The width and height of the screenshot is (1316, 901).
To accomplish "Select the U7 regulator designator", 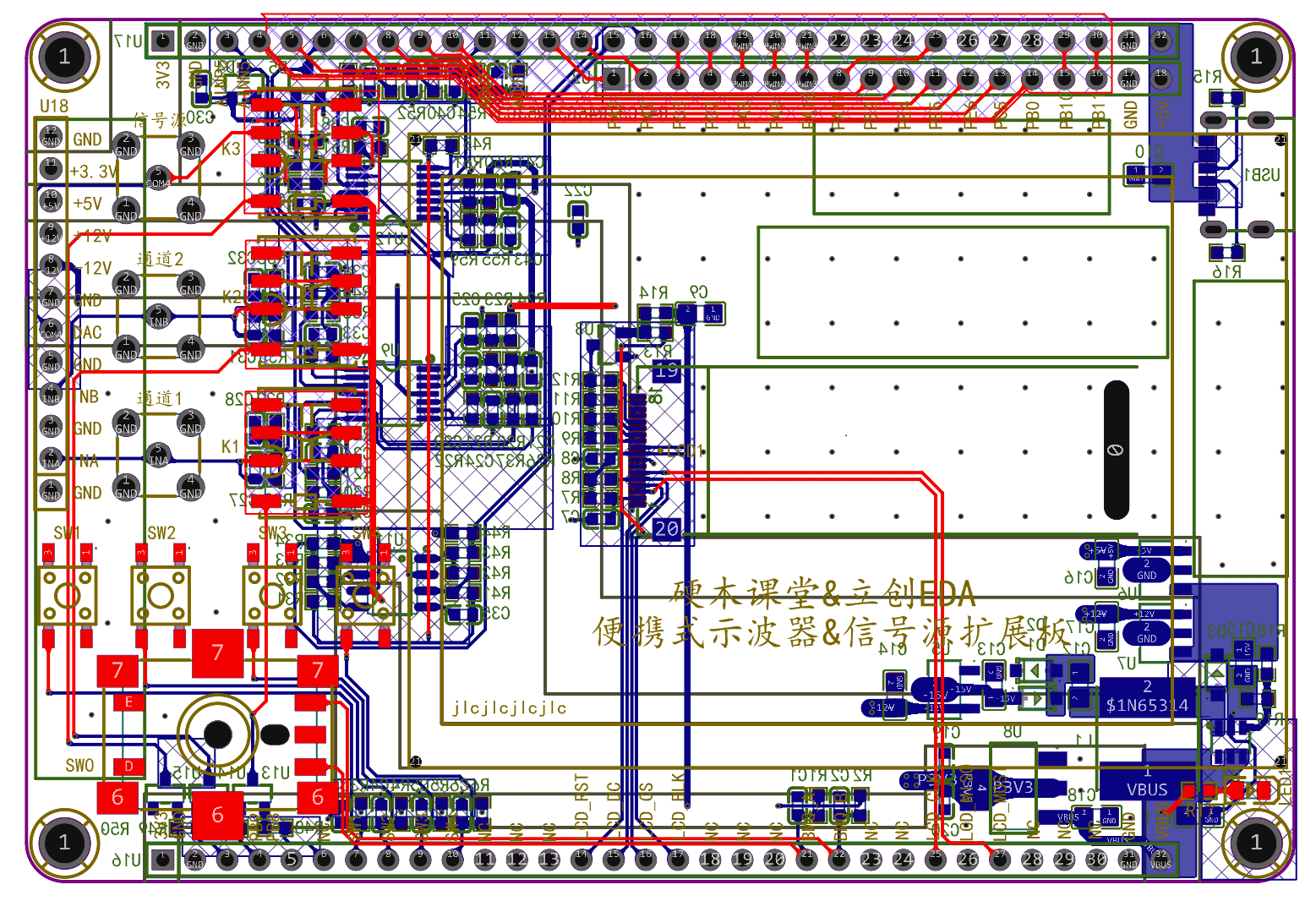I will (x=1127, y=663).
